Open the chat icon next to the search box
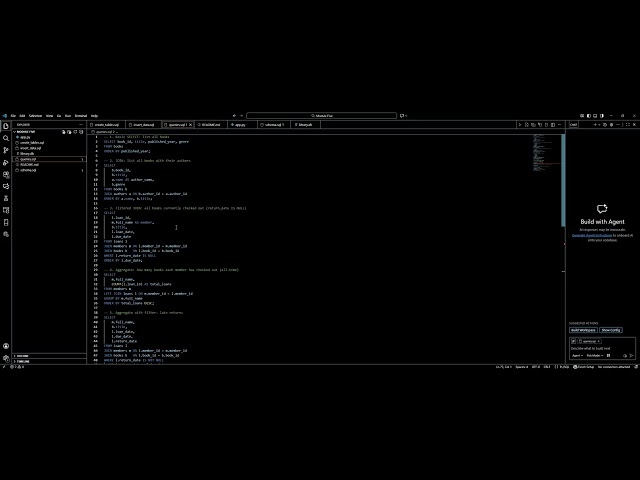 tap(402, 116)
